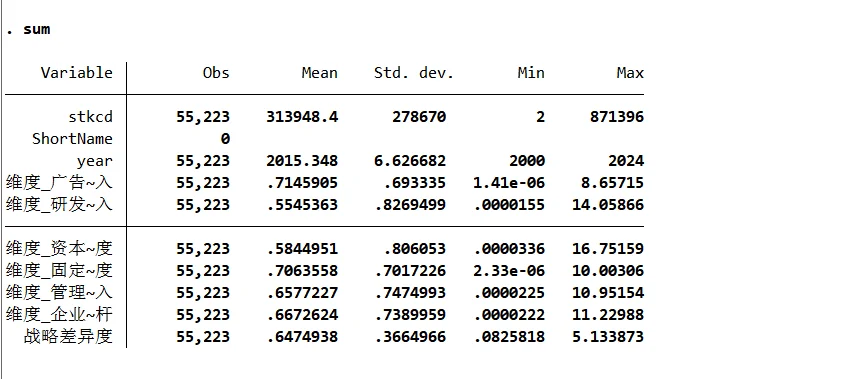The width and height of the screenshot is (865, 379).
Task: Select the year mean value 2015.348
Action: click(302, 161)
